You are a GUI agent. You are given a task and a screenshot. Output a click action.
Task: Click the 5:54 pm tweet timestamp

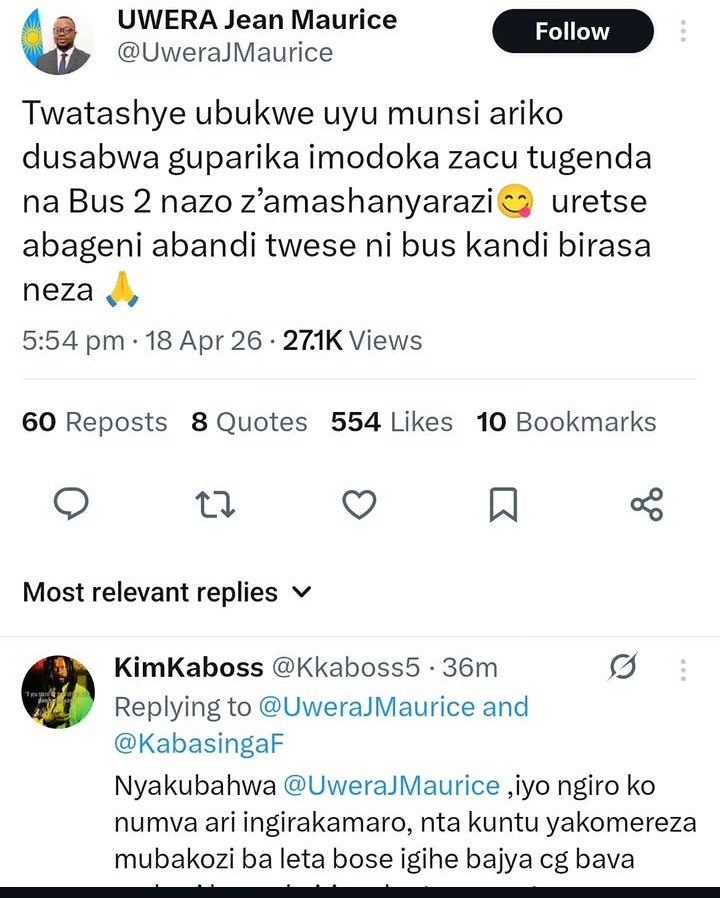[x=73, y=341]
